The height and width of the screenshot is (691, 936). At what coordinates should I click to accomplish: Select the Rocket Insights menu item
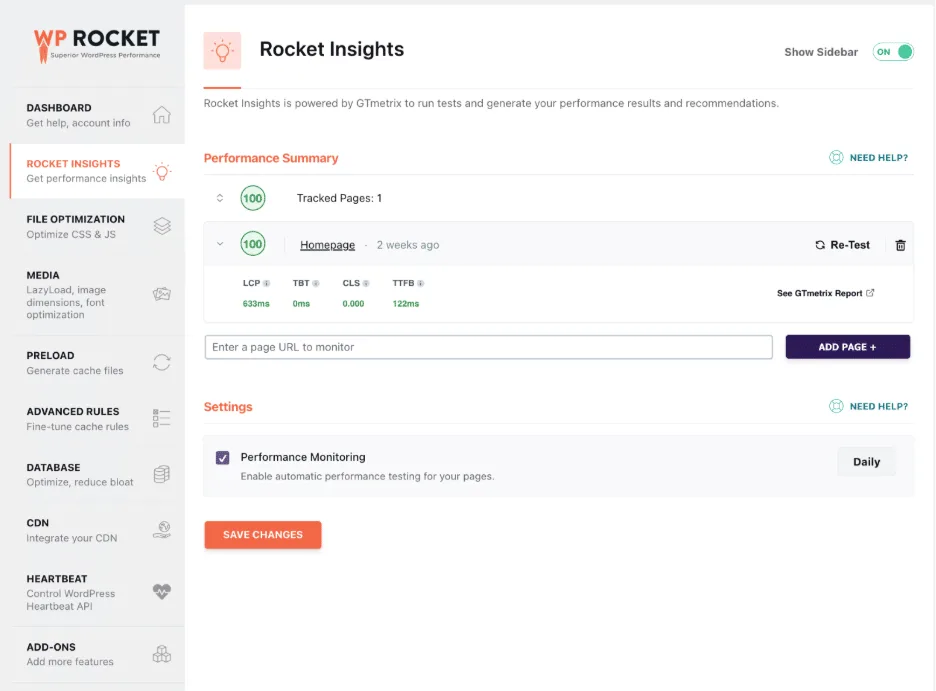97,171
